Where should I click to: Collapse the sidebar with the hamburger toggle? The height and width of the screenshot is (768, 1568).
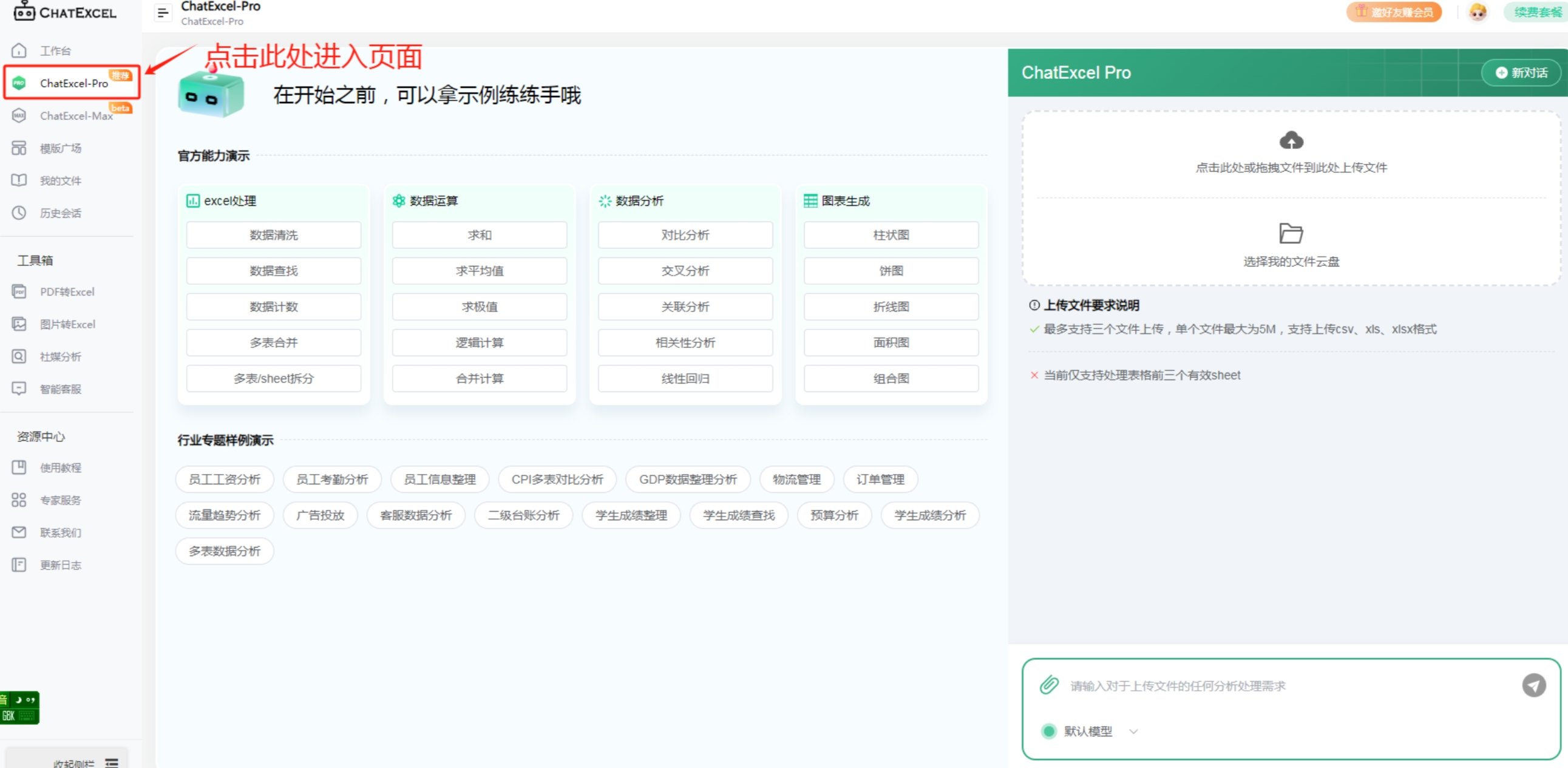162,12
